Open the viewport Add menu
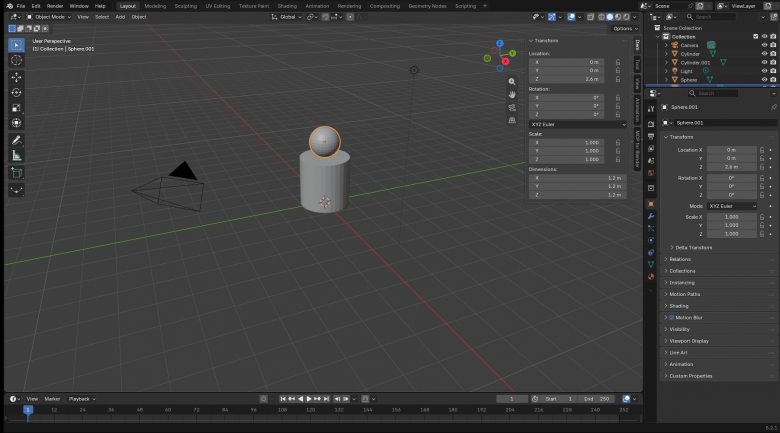Image resolution: width=780 pixels, height=433 pixels. point(120,17)
